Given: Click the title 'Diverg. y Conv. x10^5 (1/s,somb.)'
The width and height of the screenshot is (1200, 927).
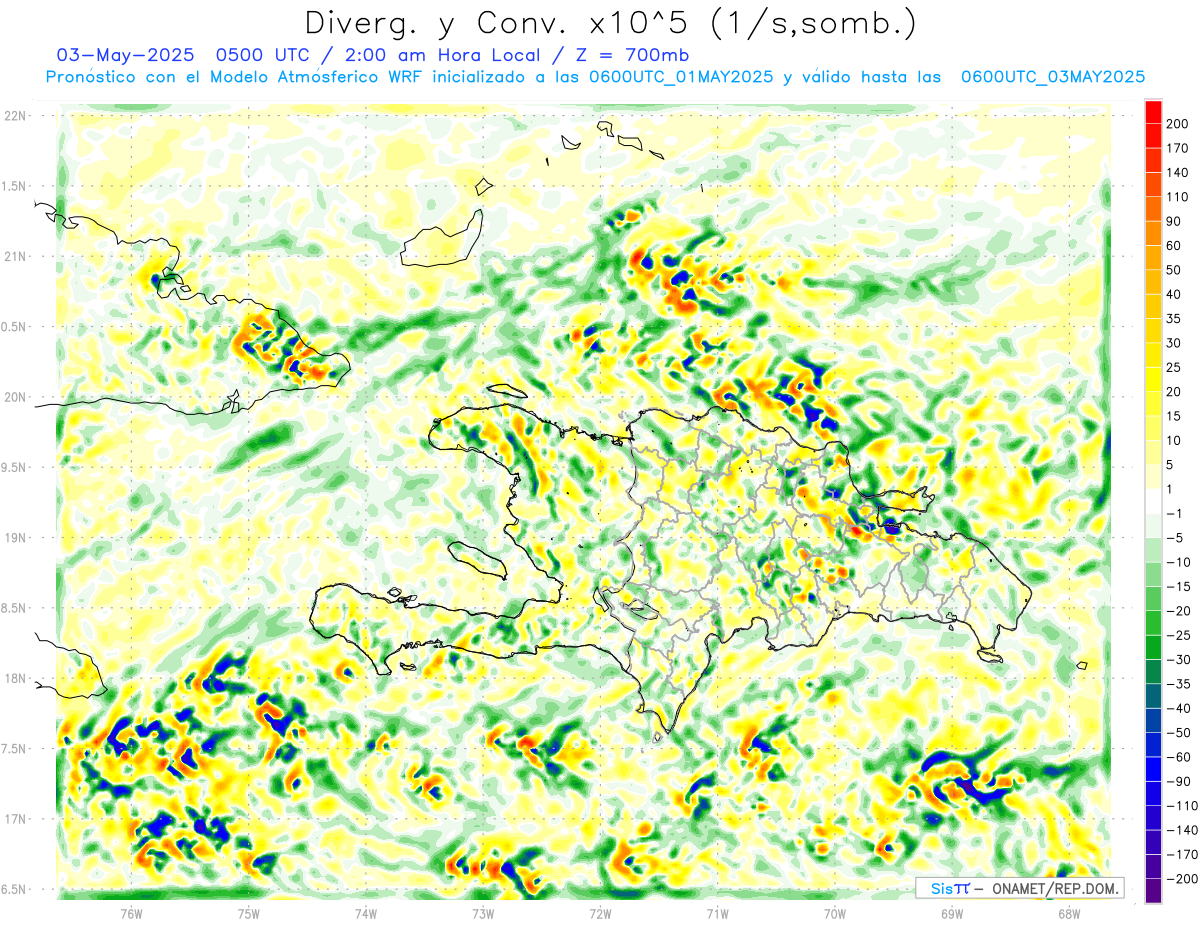Looking at the screenshot, I should pyautogui.click(x=610, y=23).
